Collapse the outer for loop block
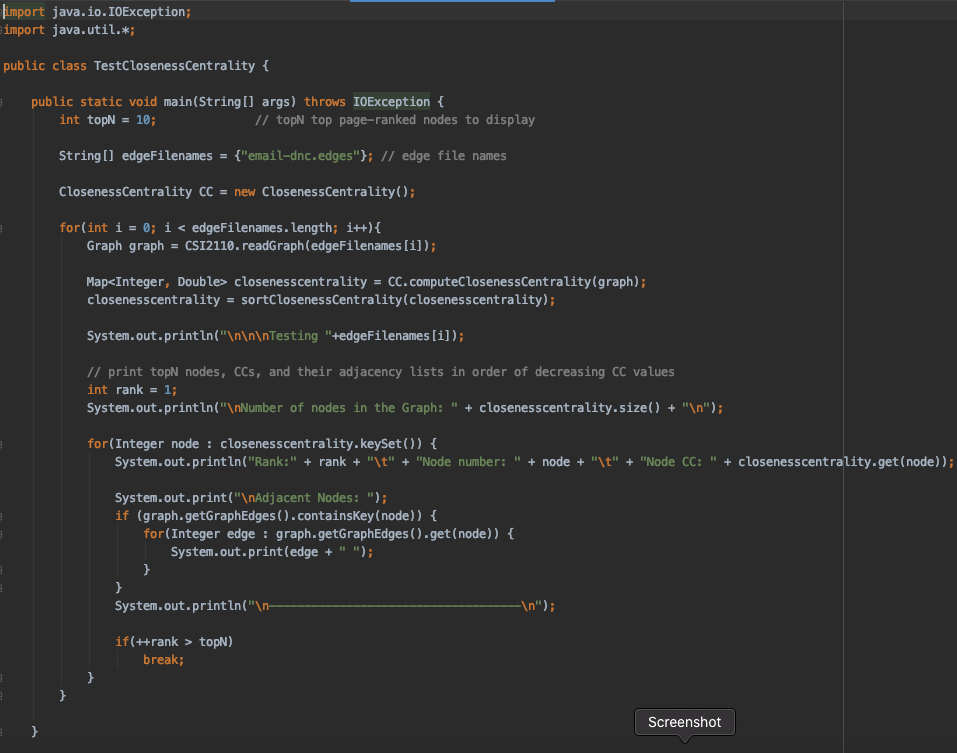This screenshot has width=957, height=753. click(3, 227)
